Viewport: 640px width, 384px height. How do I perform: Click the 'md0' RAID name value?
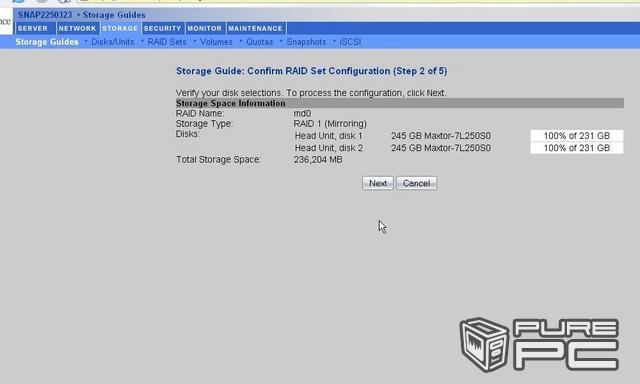(302, 113)
